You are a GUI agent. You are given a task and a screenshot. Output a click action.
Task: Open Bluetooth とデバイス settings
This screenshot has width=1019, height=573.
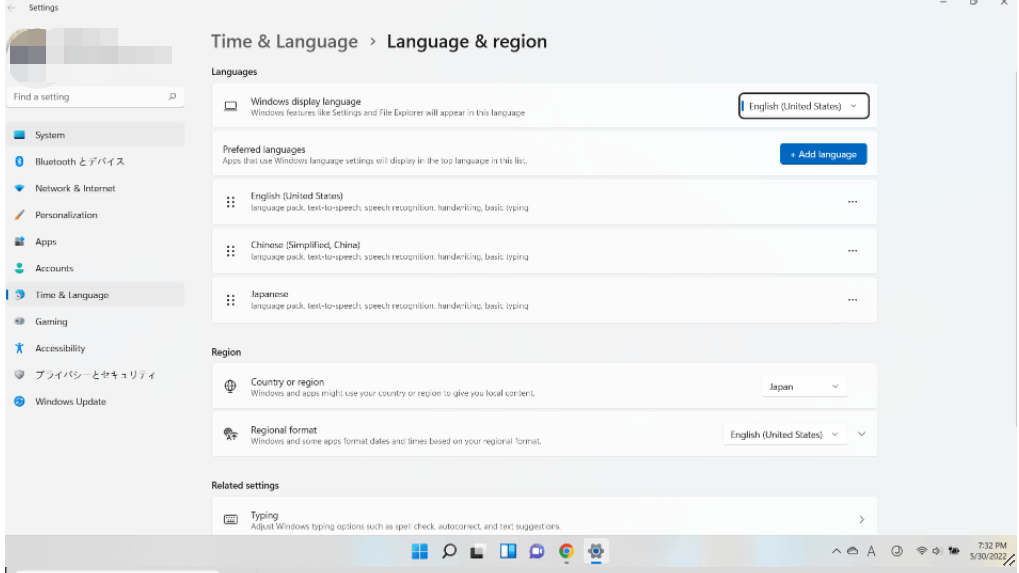coord(95,162)
